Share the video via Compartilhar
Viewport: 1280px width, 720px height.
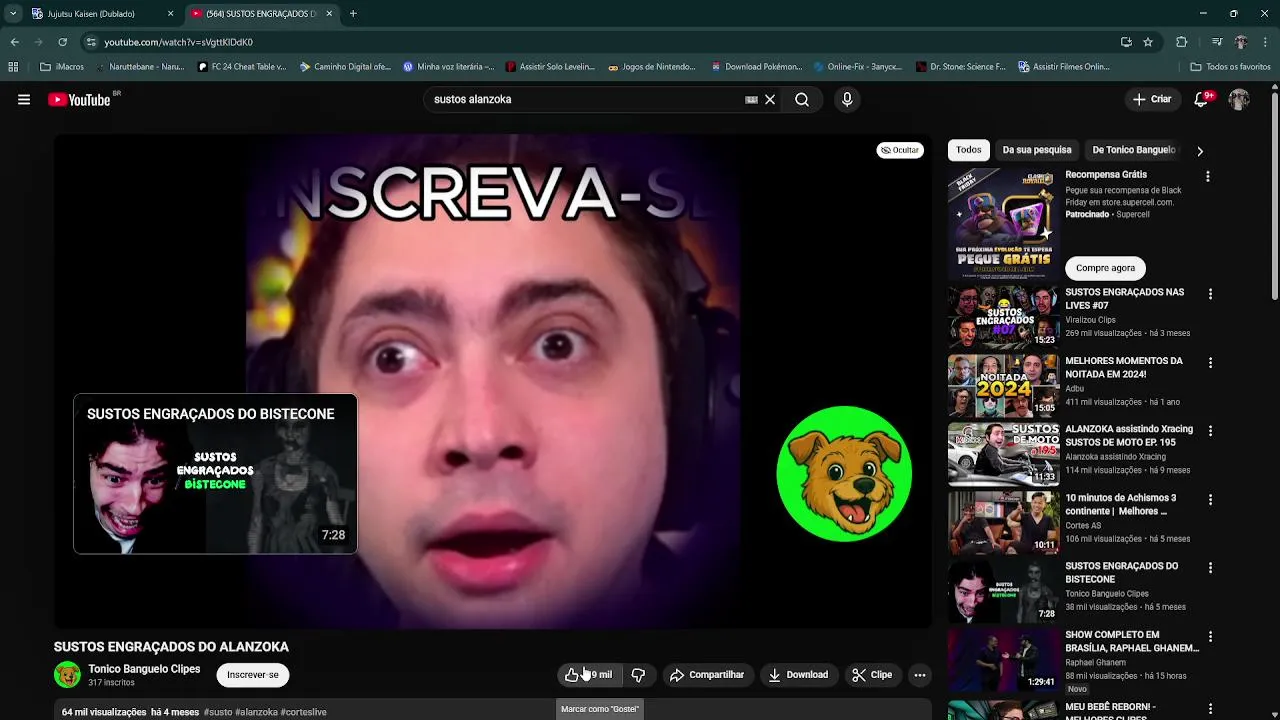coord(707,675)
